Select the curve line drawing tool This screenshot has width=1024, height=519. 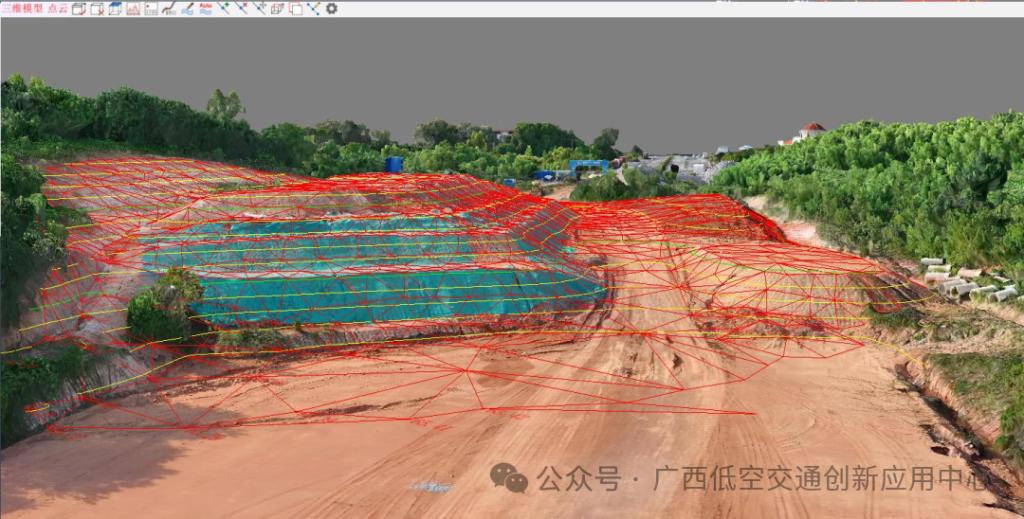(x=169, y=8)
